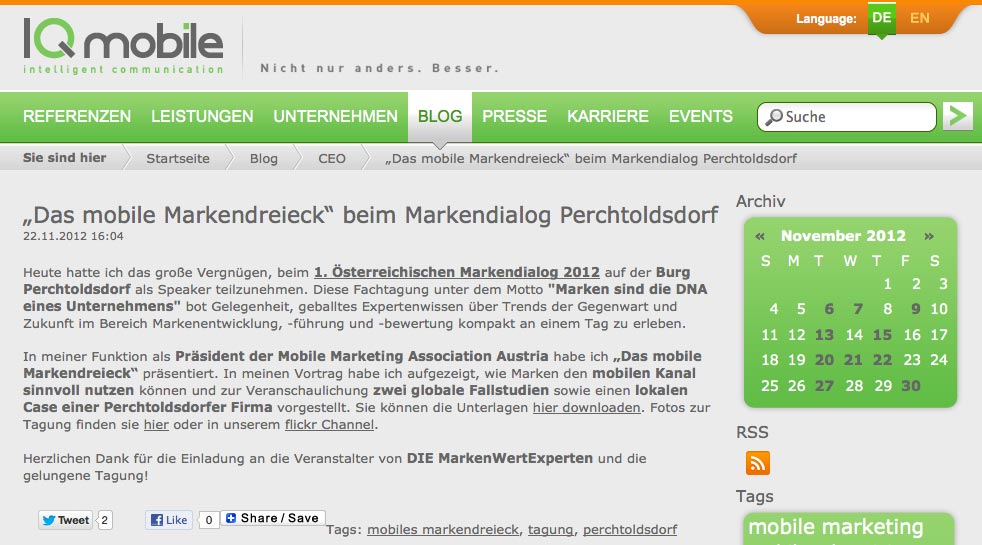
Task: Select day 7 in the November calendar
Action: click(x=857, y=309)
